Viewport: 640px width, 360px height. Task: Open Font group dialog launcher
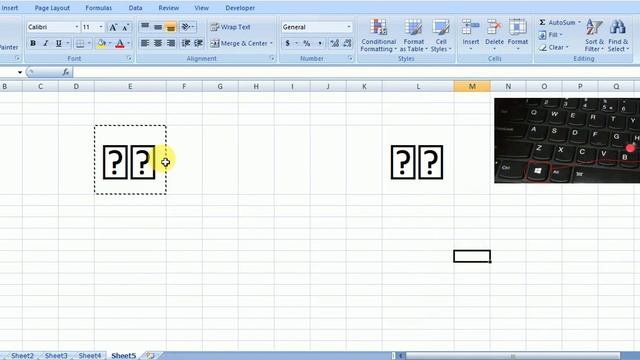click(129, 58)
